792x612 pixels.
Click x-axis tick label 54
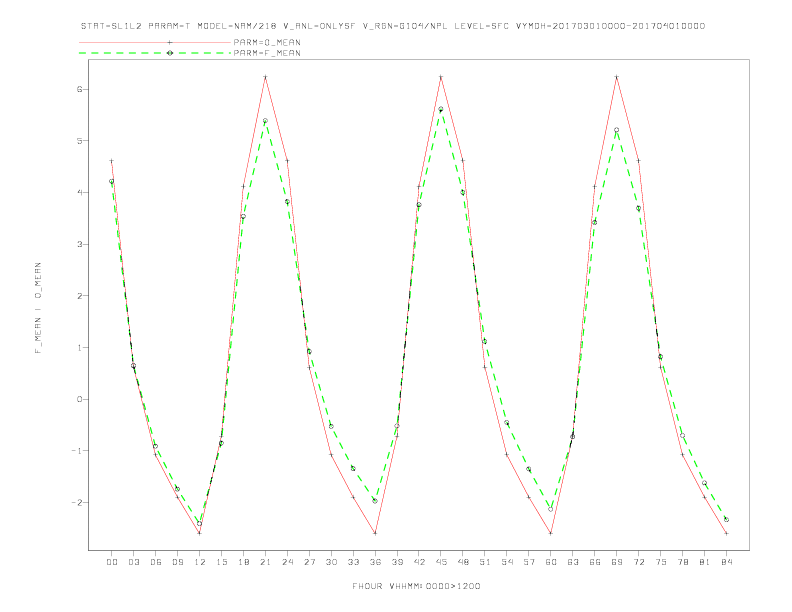pyautogui.click(x=507, y=562)
